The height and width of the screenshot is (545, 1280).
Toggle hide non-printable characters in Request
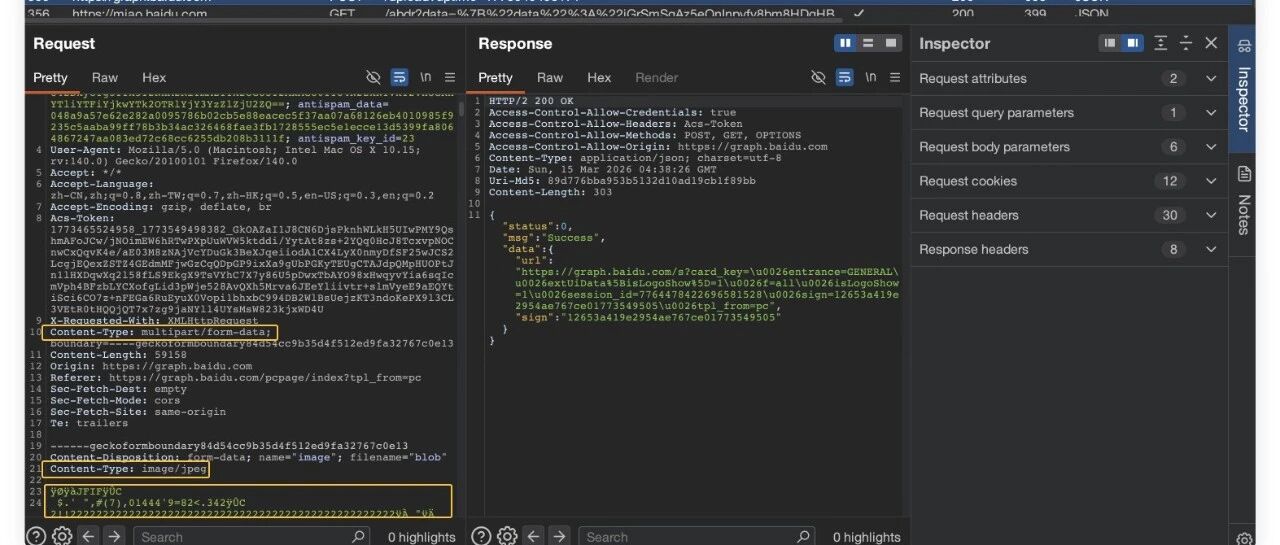[x=374, y=77]
